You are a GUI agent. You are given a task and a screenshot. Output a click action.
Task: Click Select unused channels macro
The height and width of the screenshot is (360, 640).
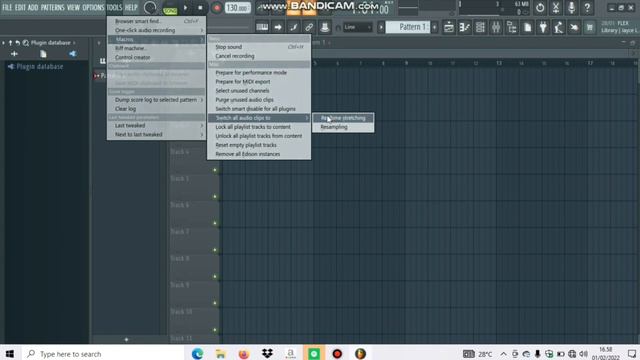pyautogui.click(x=259, y=91)
